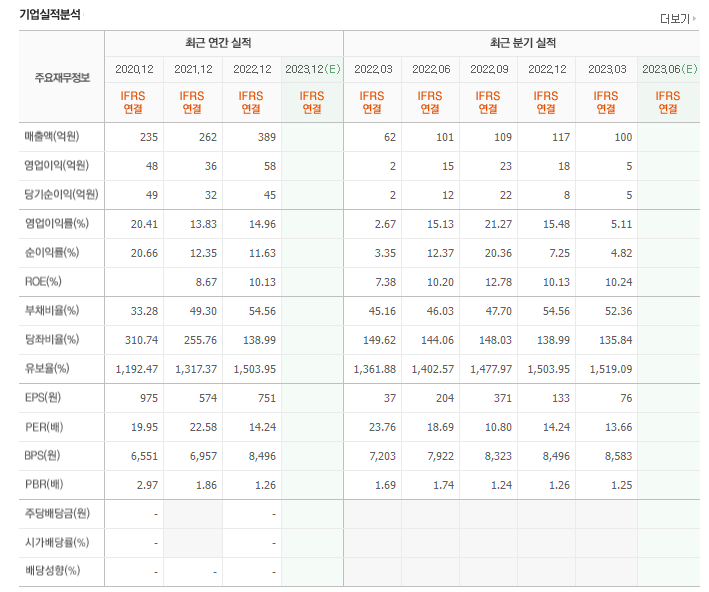Select the 당좌비율 value 310.74
The image size is (709, 592).
click(x=142, y=340)
